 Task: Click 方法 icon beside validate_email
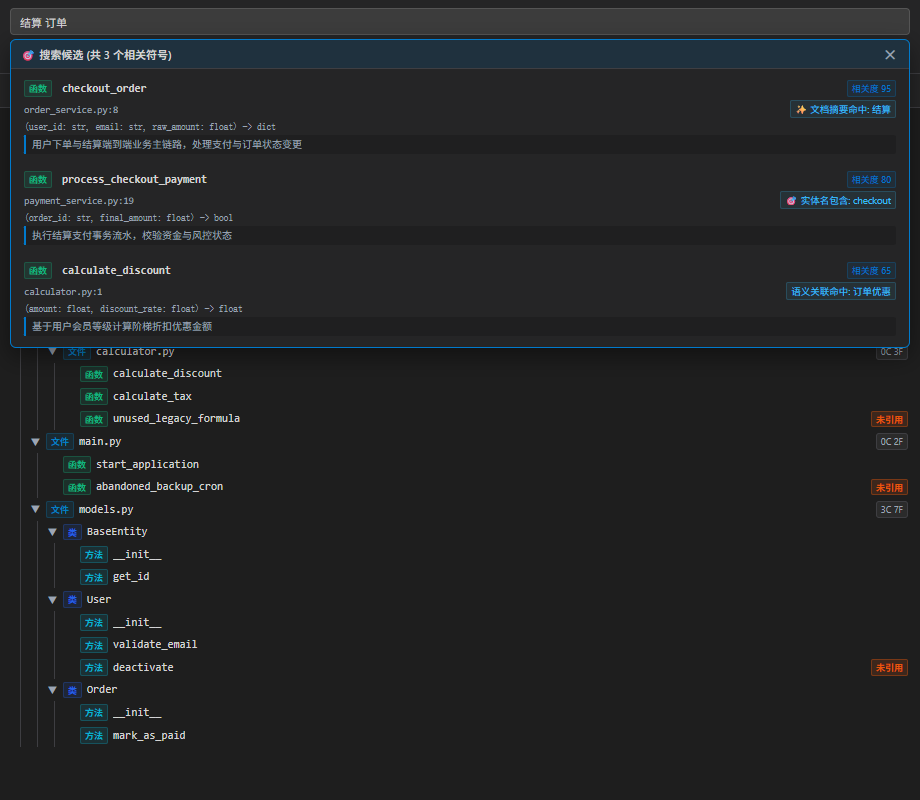94,645
